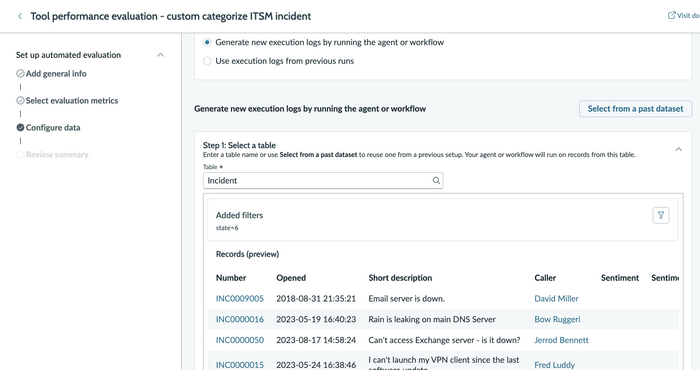Go to the Review summary step
Screen dimensions: 700x370
click(x=57, y=155)
